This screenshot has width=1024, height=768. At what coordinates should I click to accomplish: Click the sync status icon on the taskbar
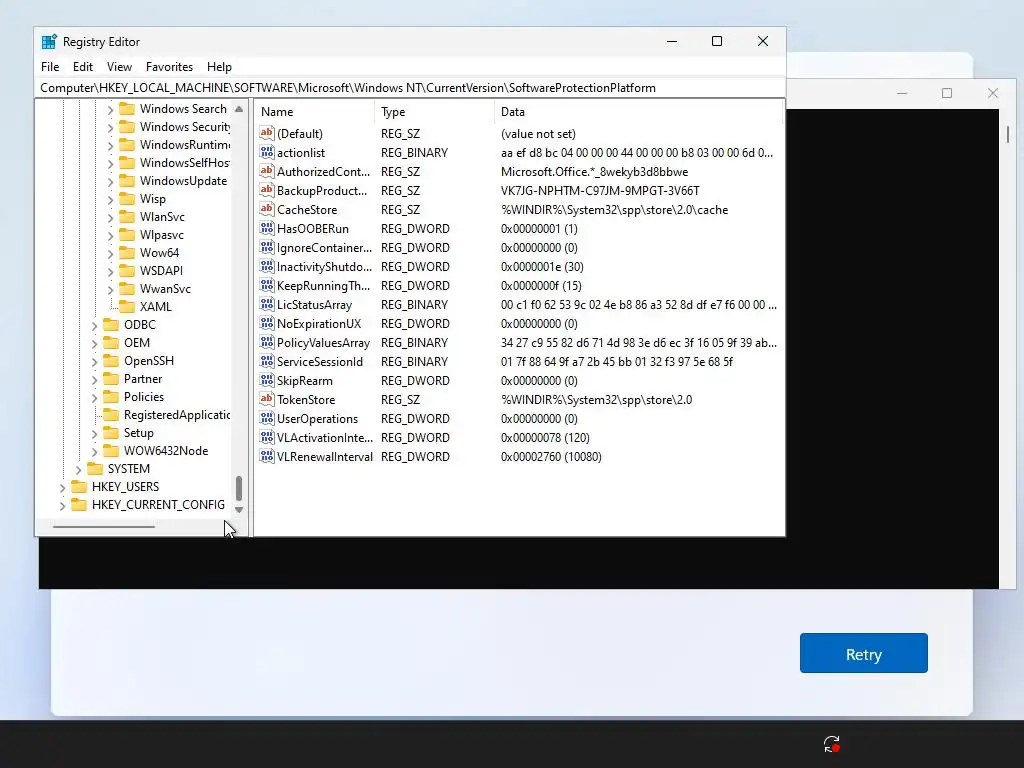(x=831, y=743)
